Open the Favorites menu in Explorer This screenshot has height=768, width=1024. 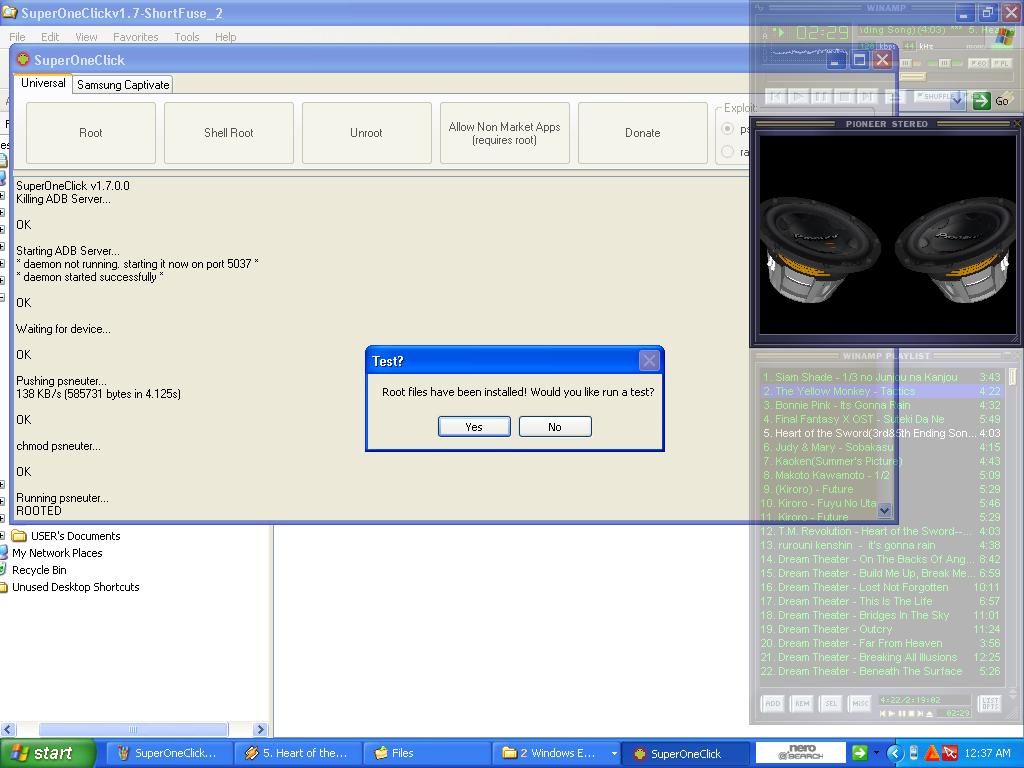pyautogui.click(x=135, y=37)
